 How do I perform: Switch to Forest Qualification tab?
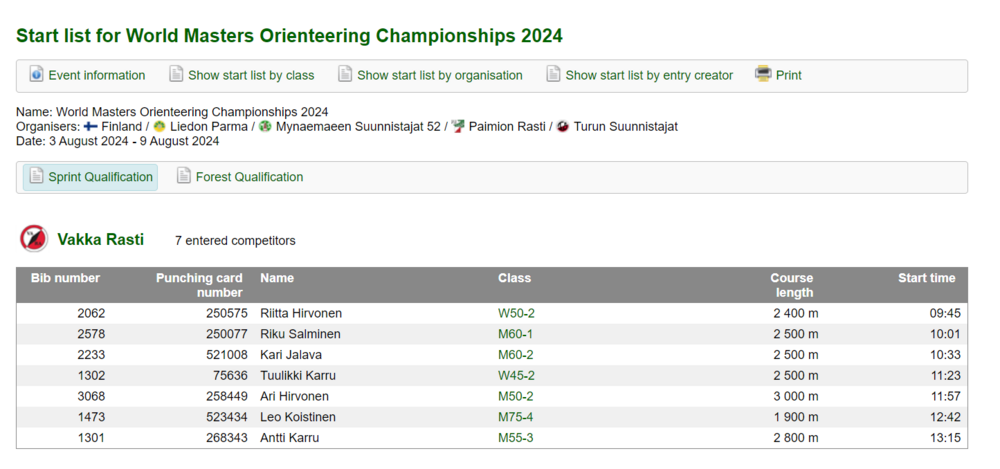coord(249,177)
